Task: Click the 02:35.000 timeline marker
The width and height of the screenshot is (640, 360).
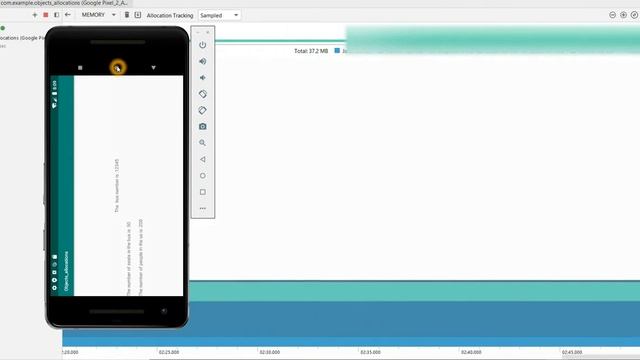Action: (x=370, y=352)
